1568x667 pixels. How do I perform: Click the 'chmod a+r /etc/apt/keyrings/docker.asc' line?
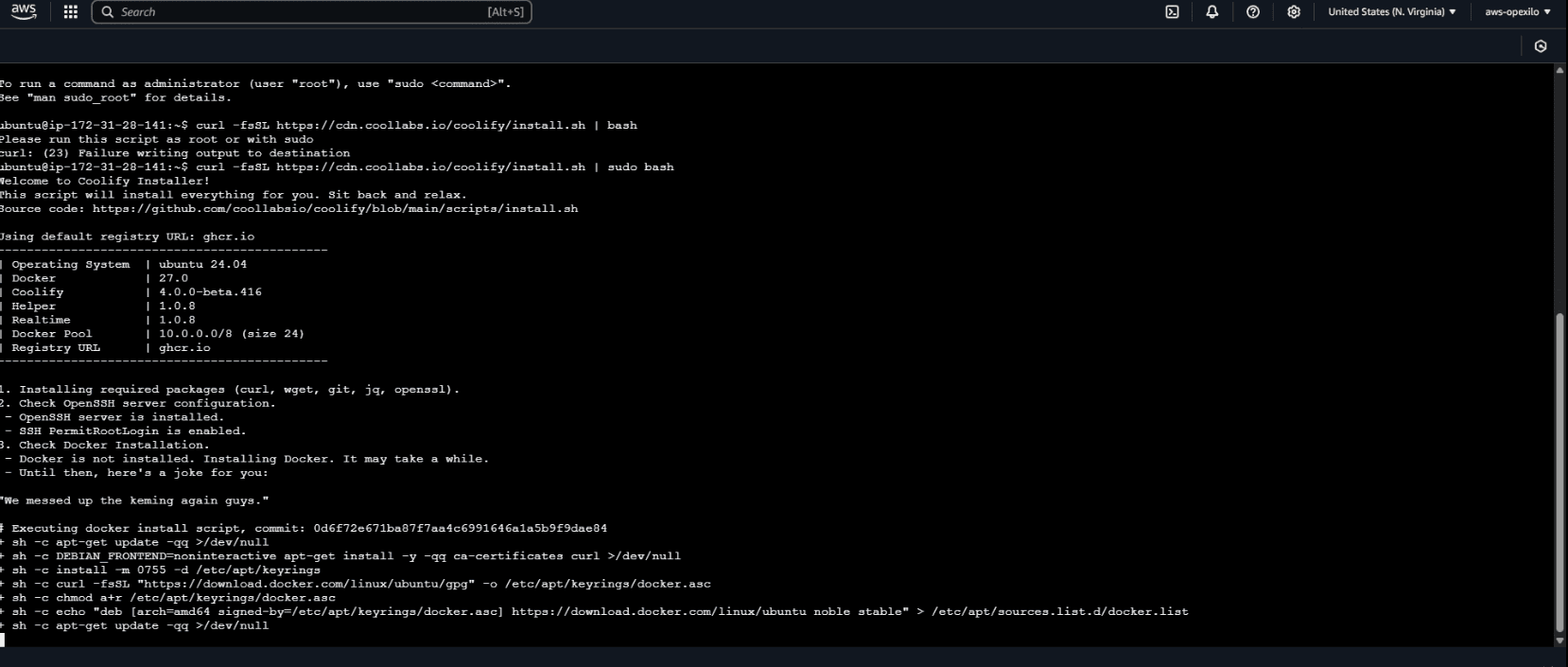point(167,598)
